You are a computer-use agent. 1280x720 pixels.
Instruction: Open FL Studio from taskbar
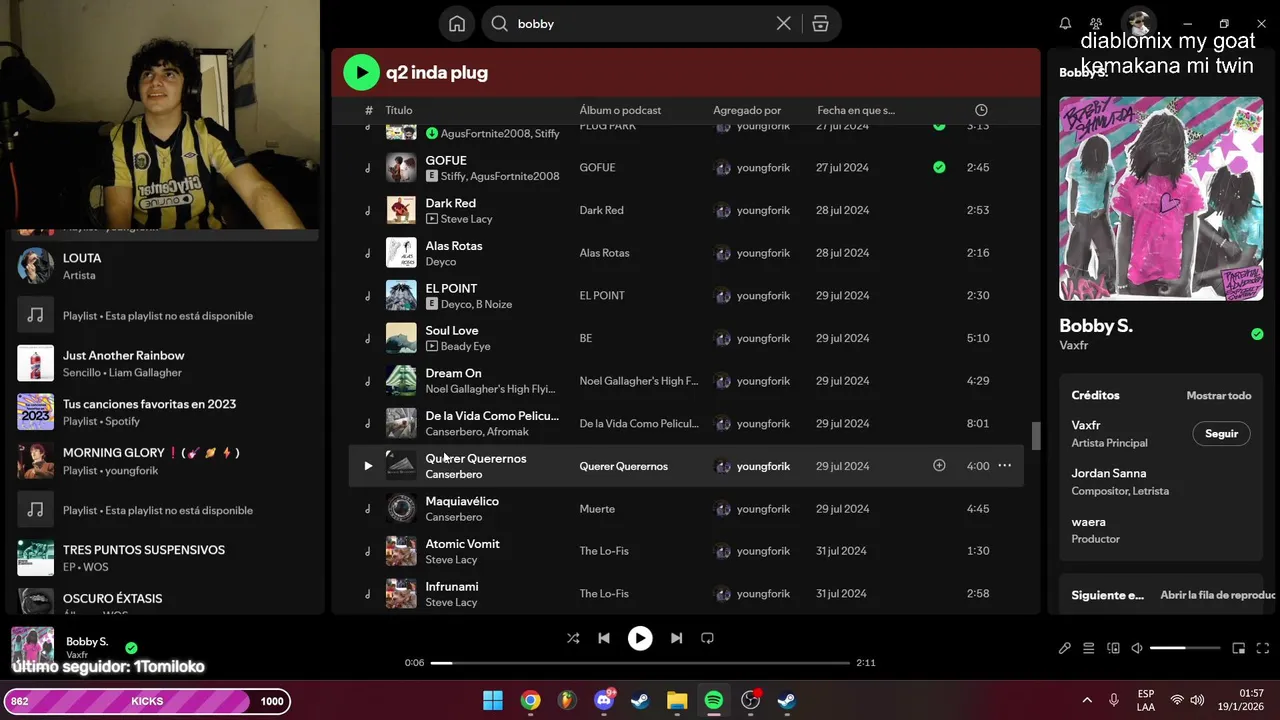pyautogui.click(x=567, y=701)
